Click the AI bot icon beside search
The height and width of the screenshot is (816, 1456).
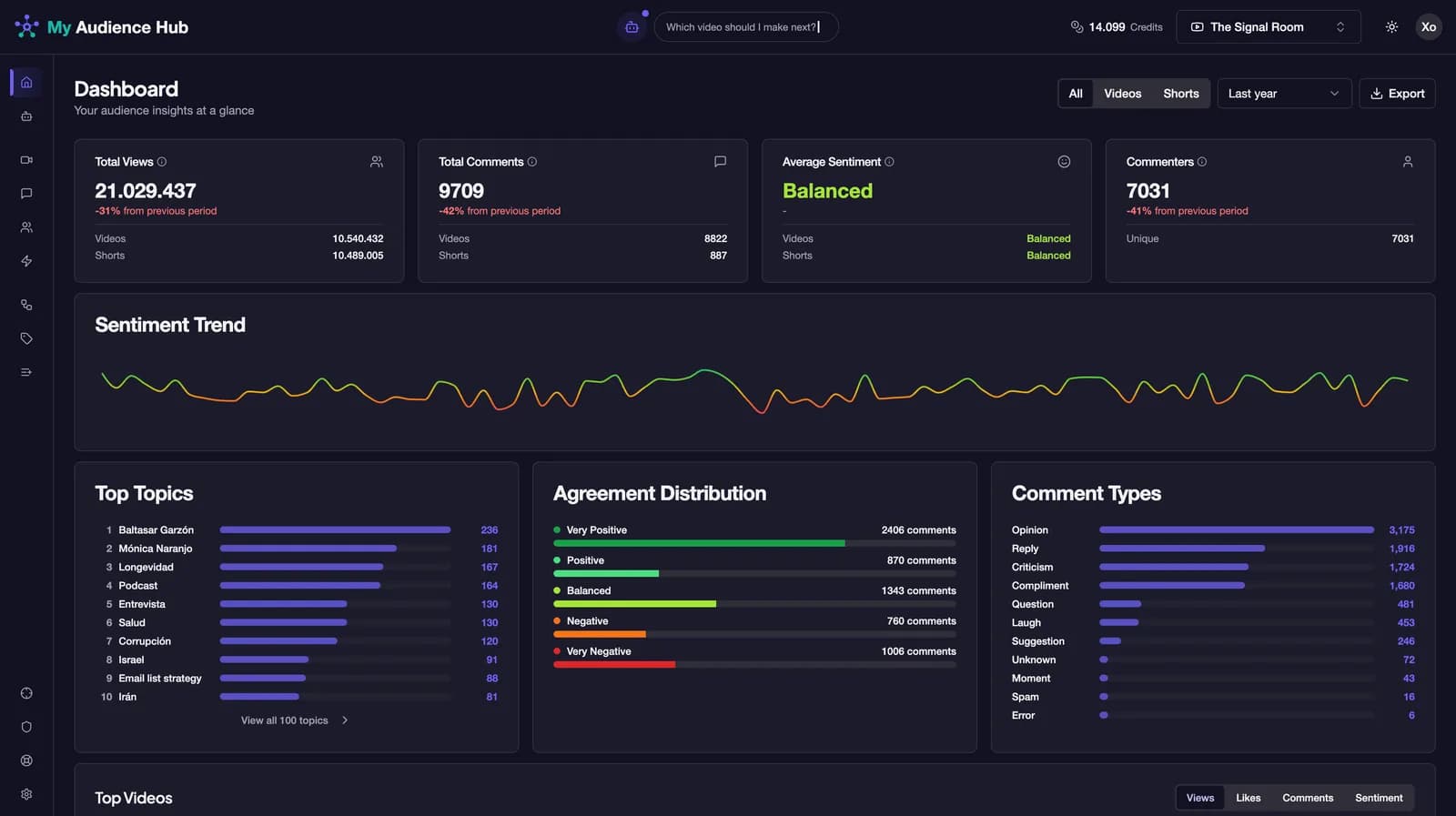coord(632,27)
